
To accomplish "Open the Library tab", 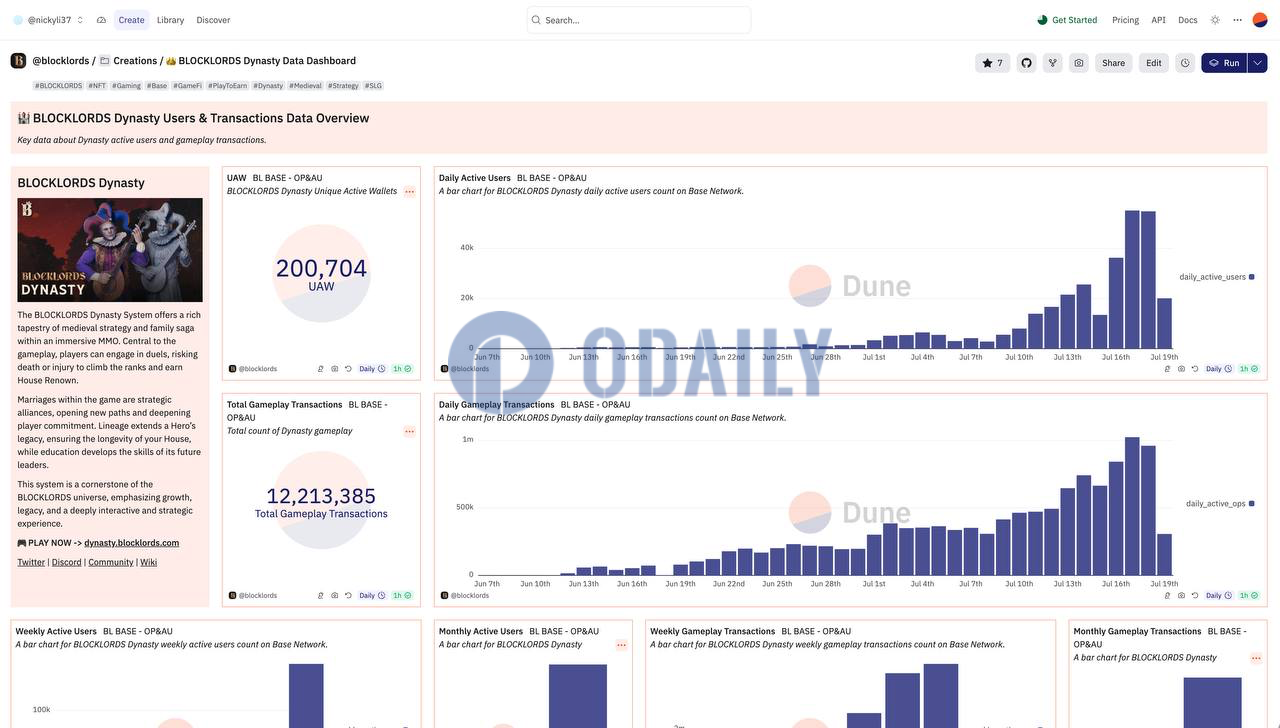I will [x=170, y=20].
